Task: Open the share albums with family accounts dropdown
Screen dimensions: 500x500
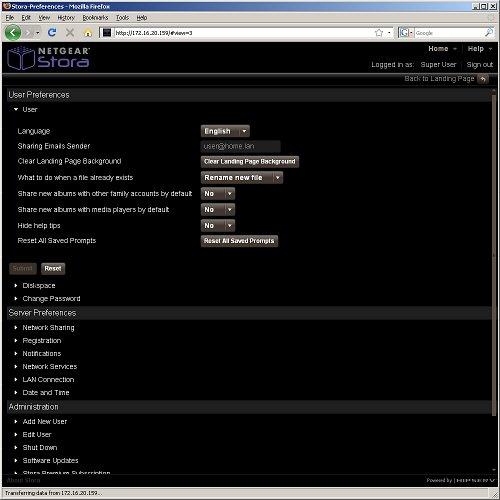Action: click(218, 193)
